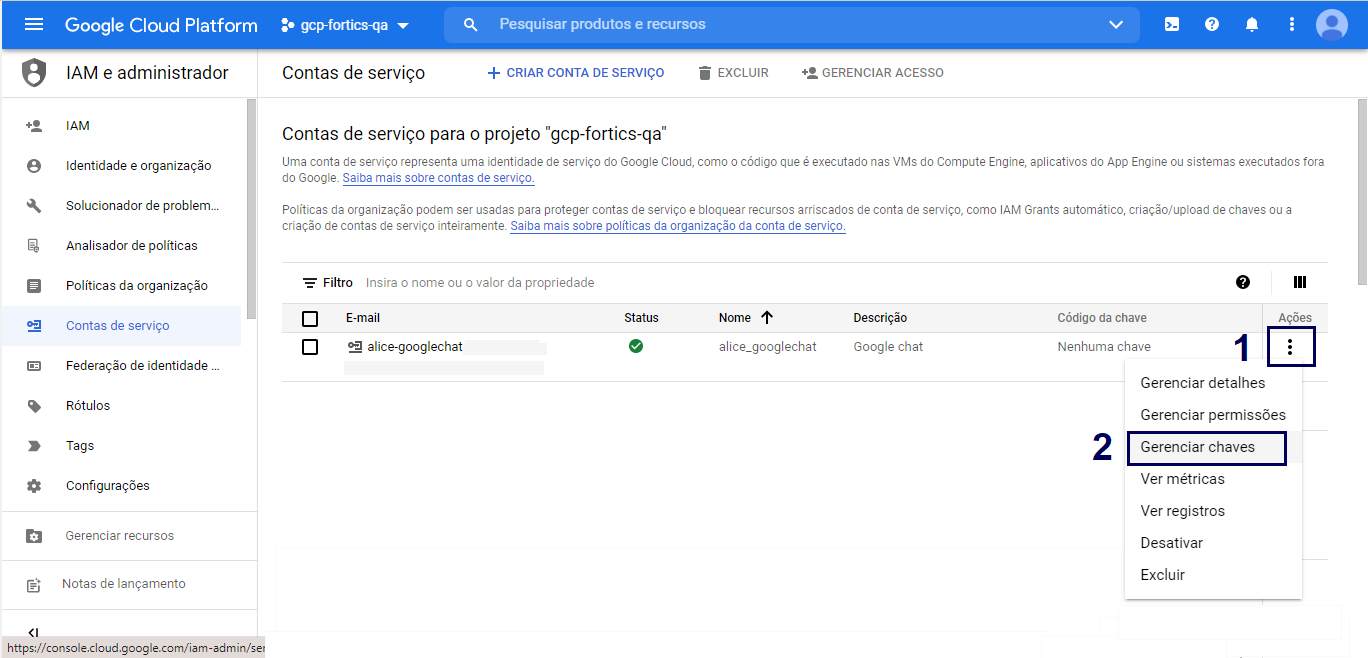Viewport: 1368px width, 658px height.
Task: Click the Google chat description cell
Action: (x=888, y=347)
